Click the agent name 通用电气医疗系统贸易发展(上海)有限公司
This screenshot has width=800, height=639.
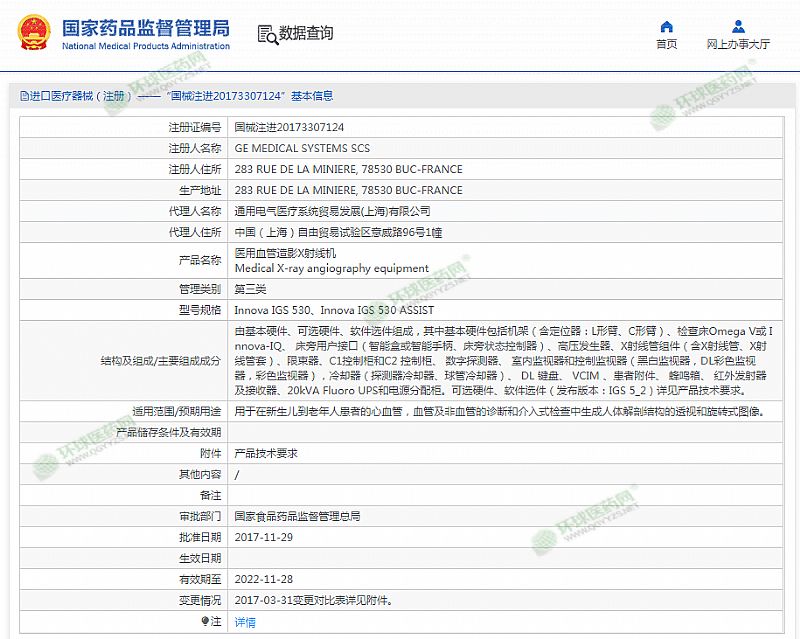coord(332,211)
